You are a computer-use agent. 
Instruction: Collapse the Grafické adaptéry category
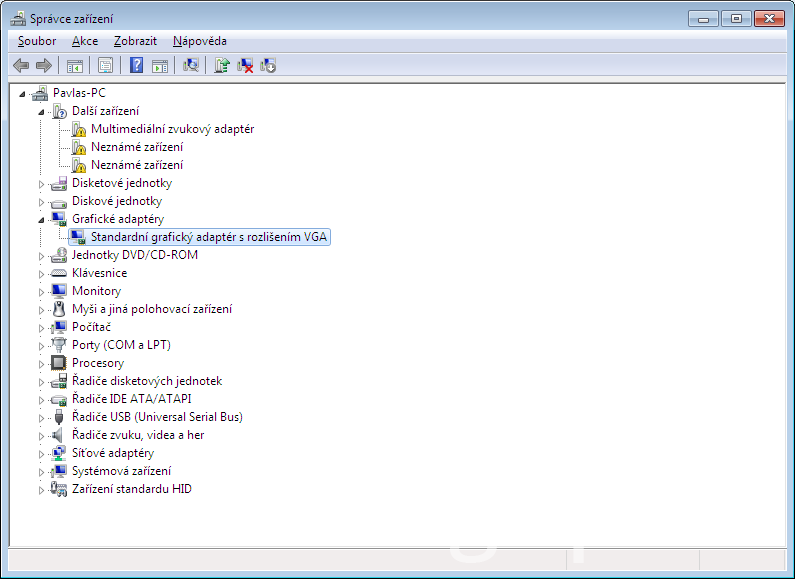click(42, 219)
